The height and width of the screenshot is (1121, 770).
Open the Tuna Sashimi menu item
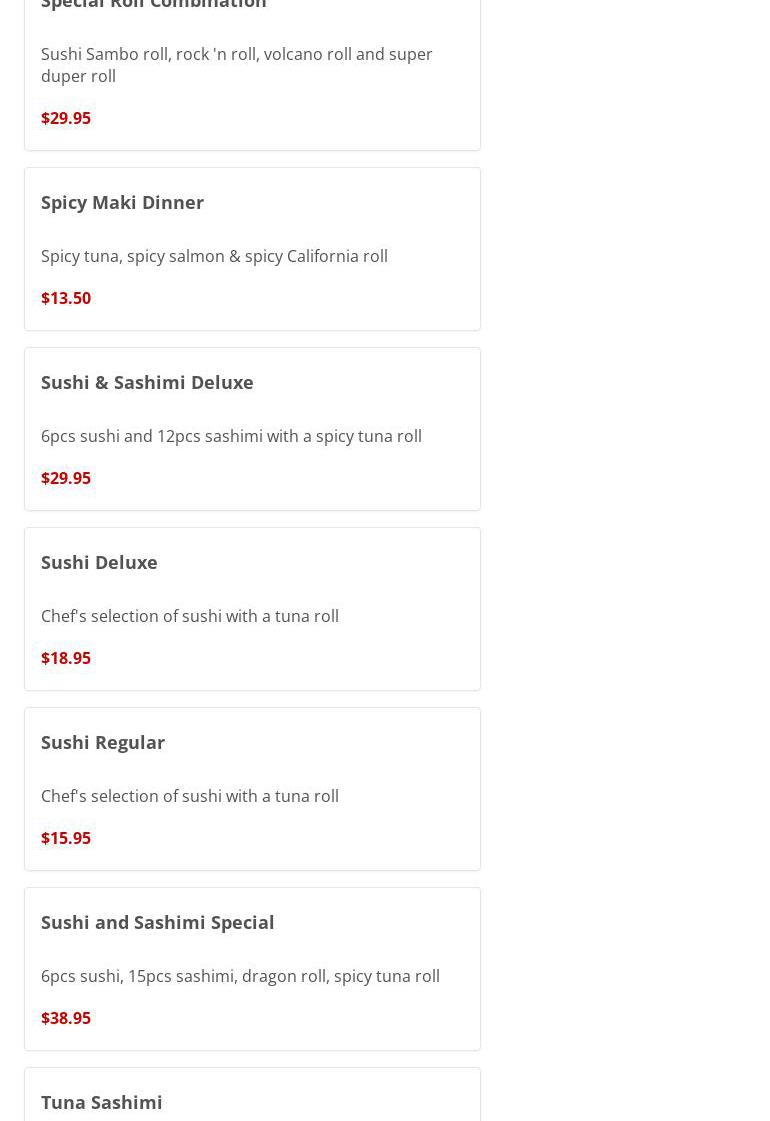coord(101,1102)
